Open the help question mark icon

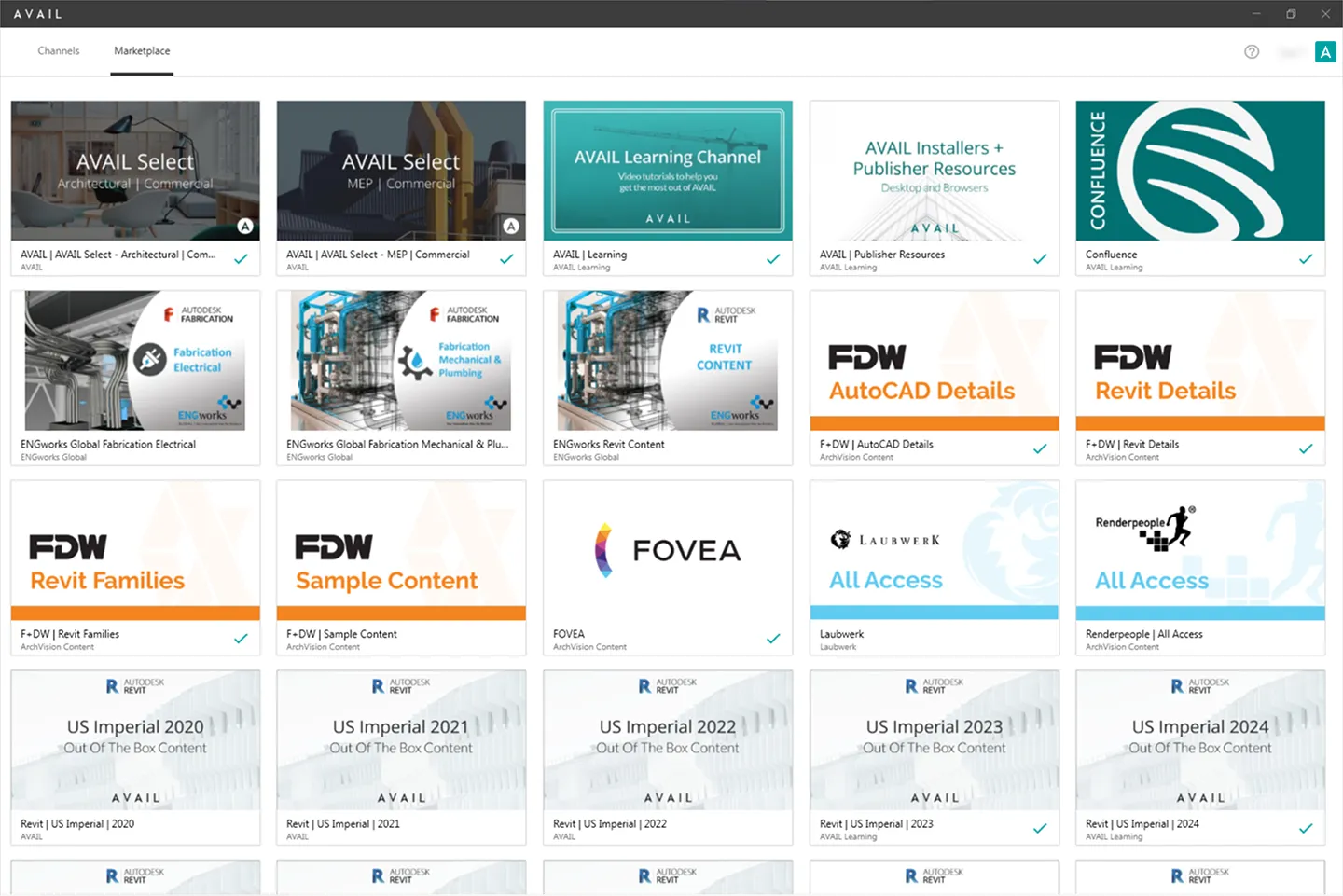pos(1252,52)
